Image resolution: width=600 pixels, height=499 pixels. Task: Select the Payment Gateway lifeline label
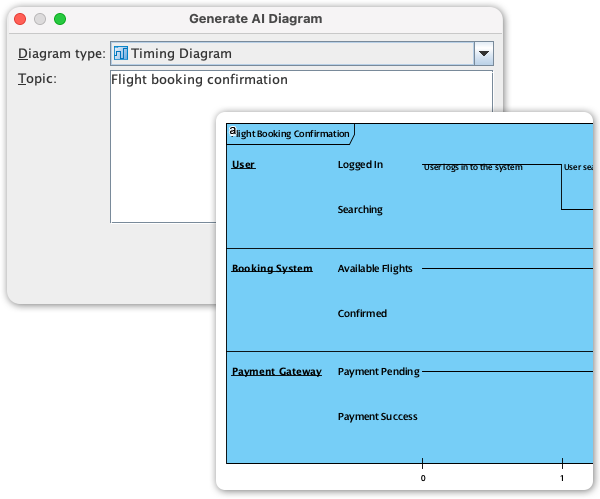pos(277,371)
